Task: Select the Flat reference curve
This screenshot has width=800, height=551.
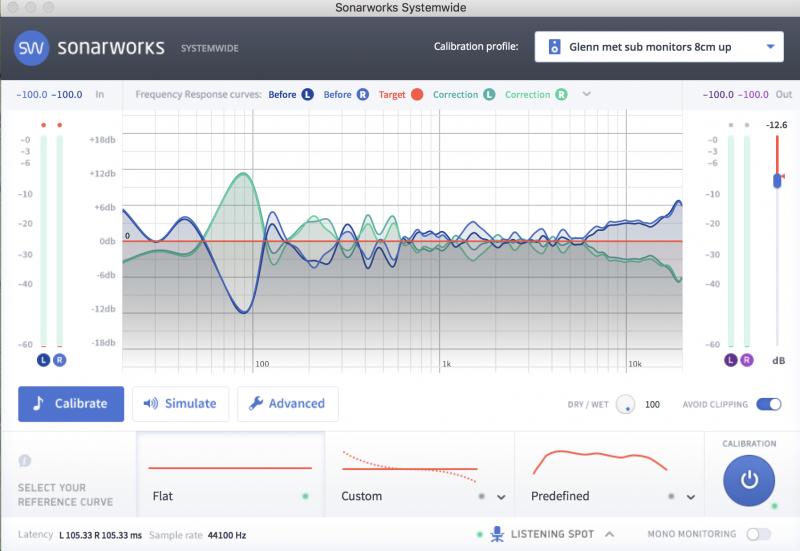Action: (x=231, y=474)
